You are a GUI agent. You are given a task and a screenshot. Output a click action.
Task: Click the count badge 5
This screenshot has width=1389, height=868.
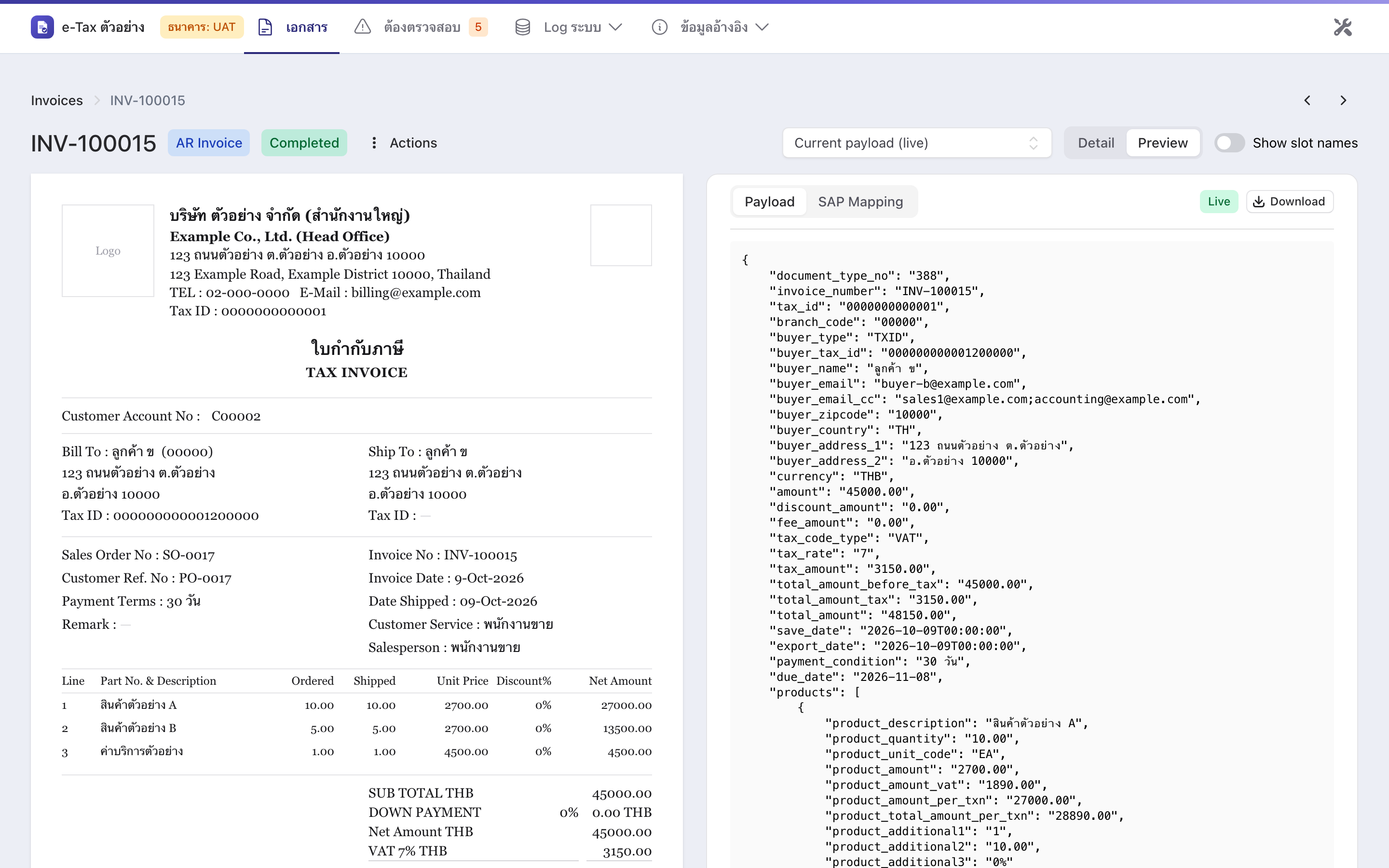[x=478, y=27]
